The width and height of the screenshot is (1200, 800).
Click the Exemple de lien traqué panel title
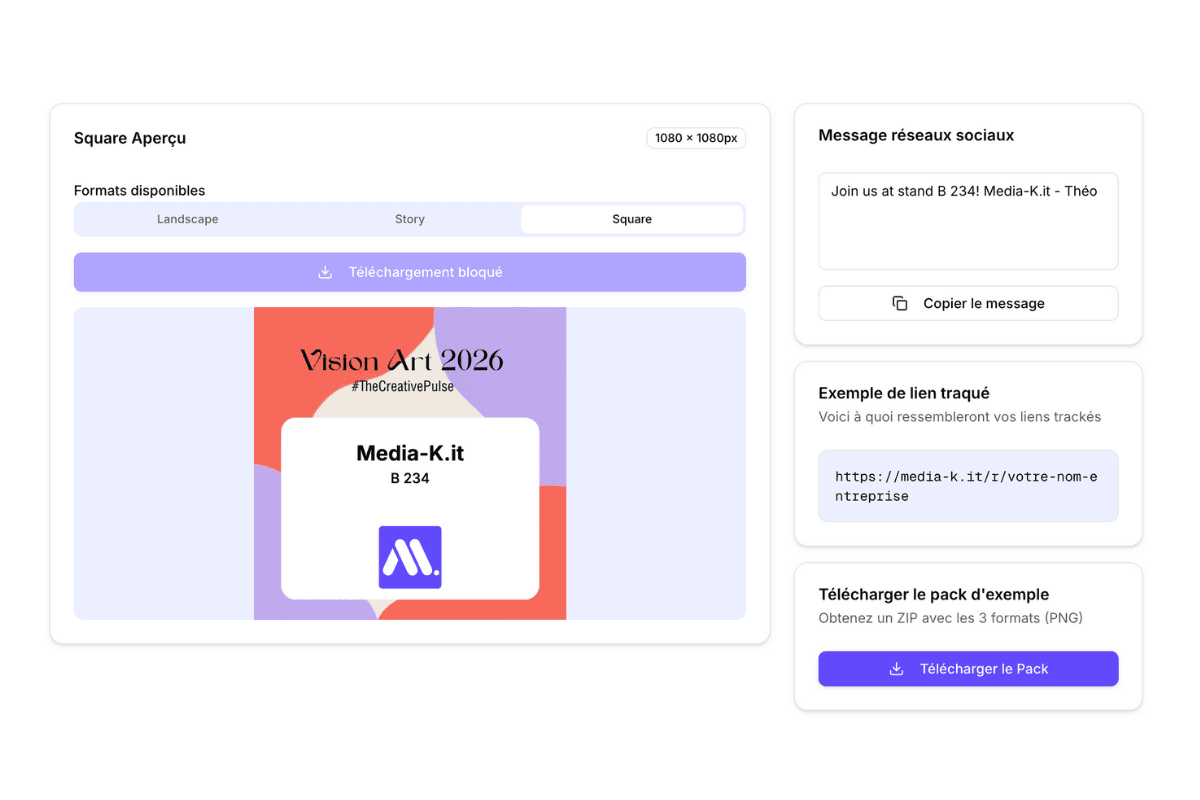(x=903, y=393)
